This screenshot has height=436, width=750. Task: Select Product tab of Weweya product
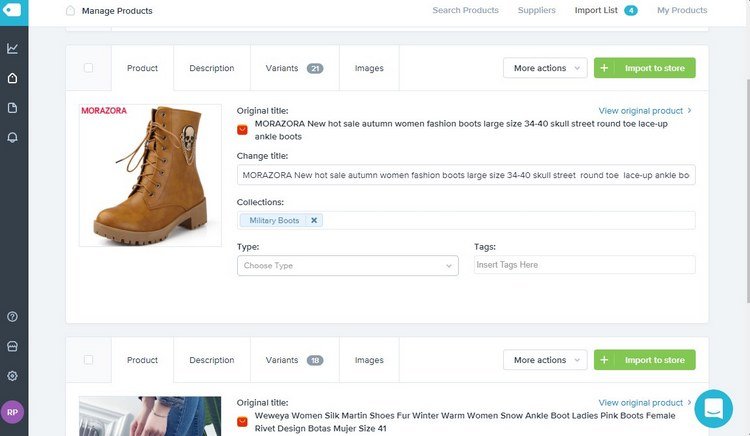[143, 360]
